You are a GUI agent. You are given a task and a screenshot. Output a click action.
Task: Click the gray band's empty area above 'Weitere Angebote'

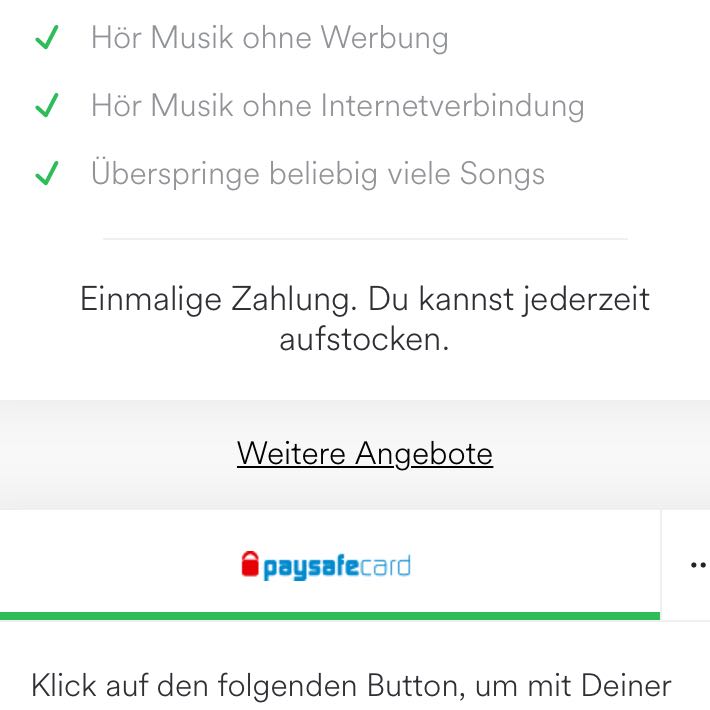(355, 417)
